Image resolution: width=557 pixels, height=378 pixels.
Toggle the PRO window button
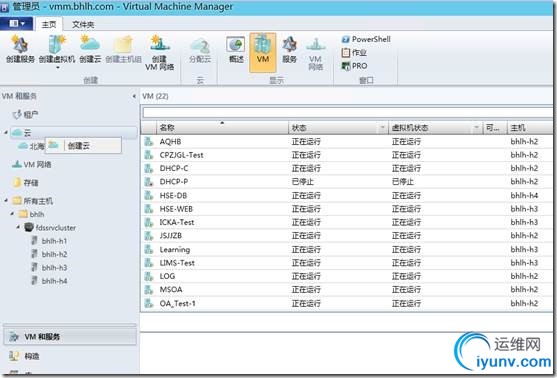click(x=354, y=66)
